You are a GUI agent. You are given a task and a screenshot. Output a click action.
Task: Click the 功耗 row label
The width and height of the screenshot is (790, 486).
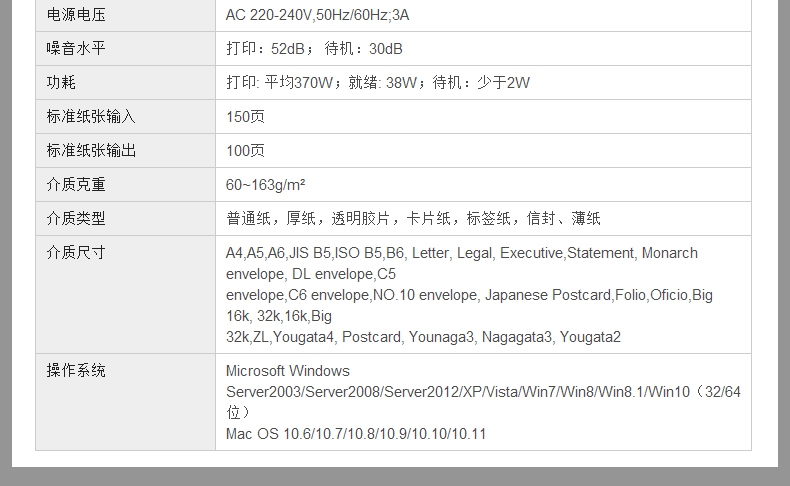point(61,82)
